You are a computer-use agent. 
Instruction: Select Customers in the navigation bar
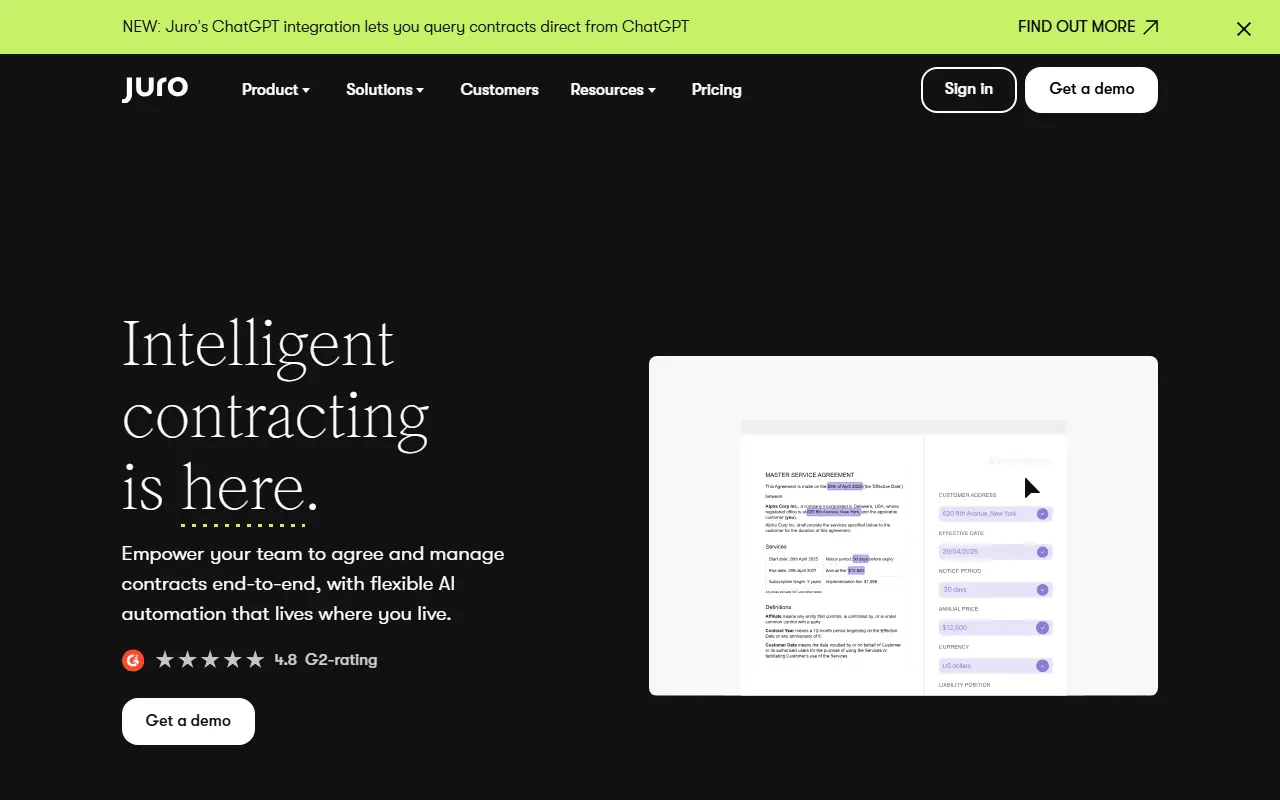coord(499,90)
